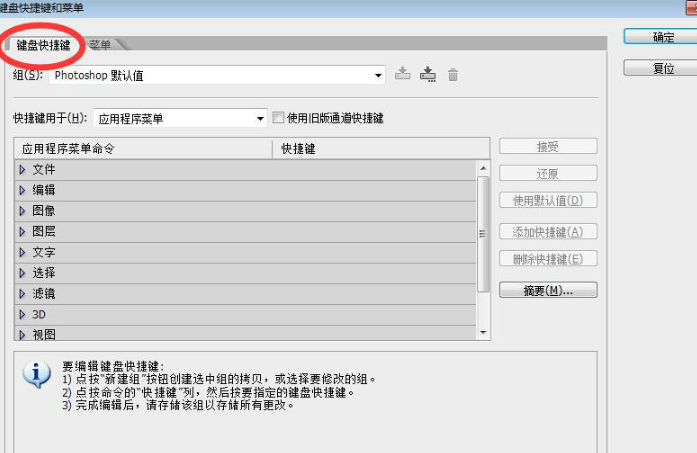
Task: Select the 图层 row label
Action: point(44,232)
